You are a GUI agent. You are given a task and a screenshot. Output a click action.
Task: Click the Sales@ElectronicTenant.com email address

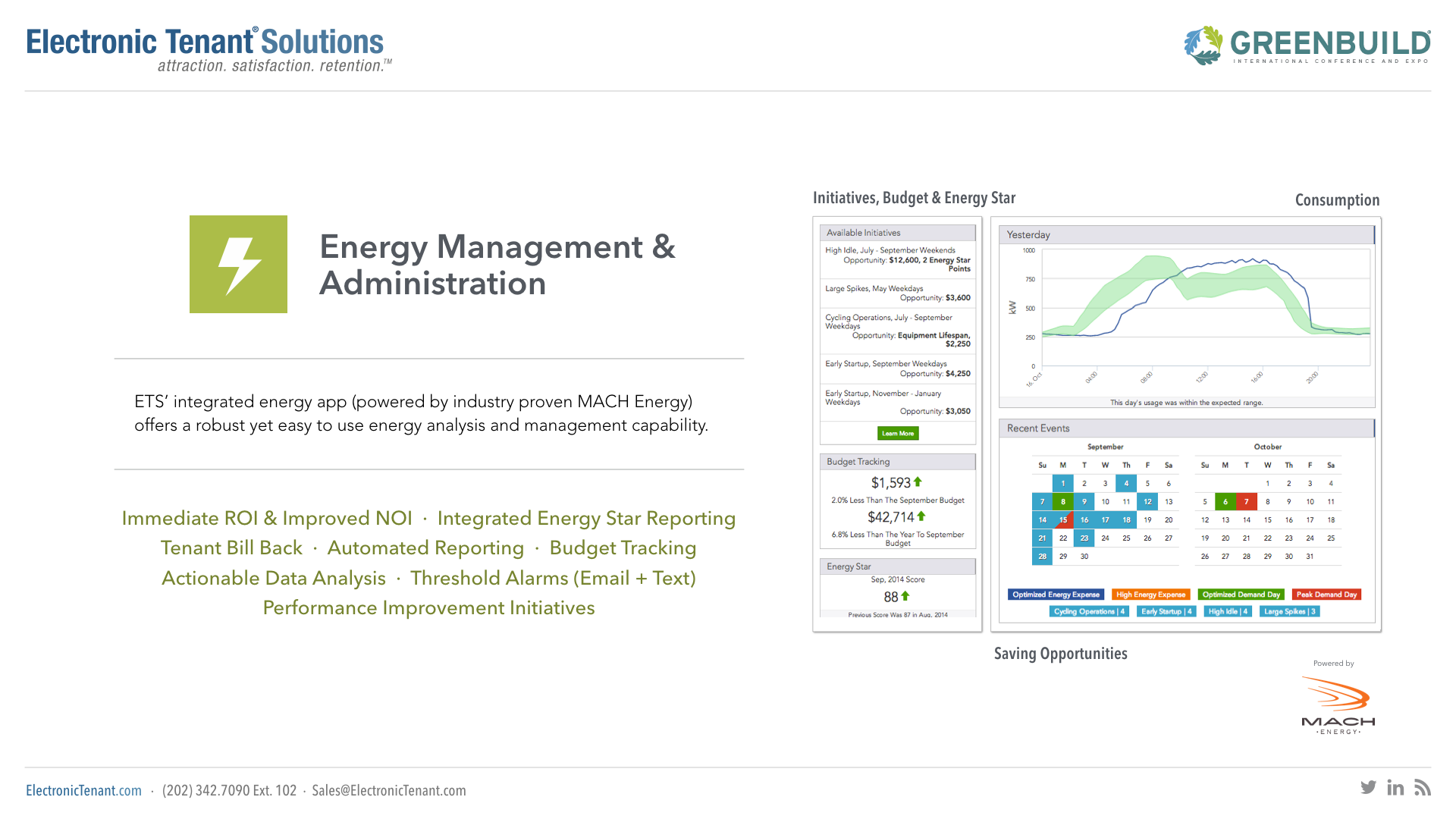pyautogui.click(x=388, y=790)
